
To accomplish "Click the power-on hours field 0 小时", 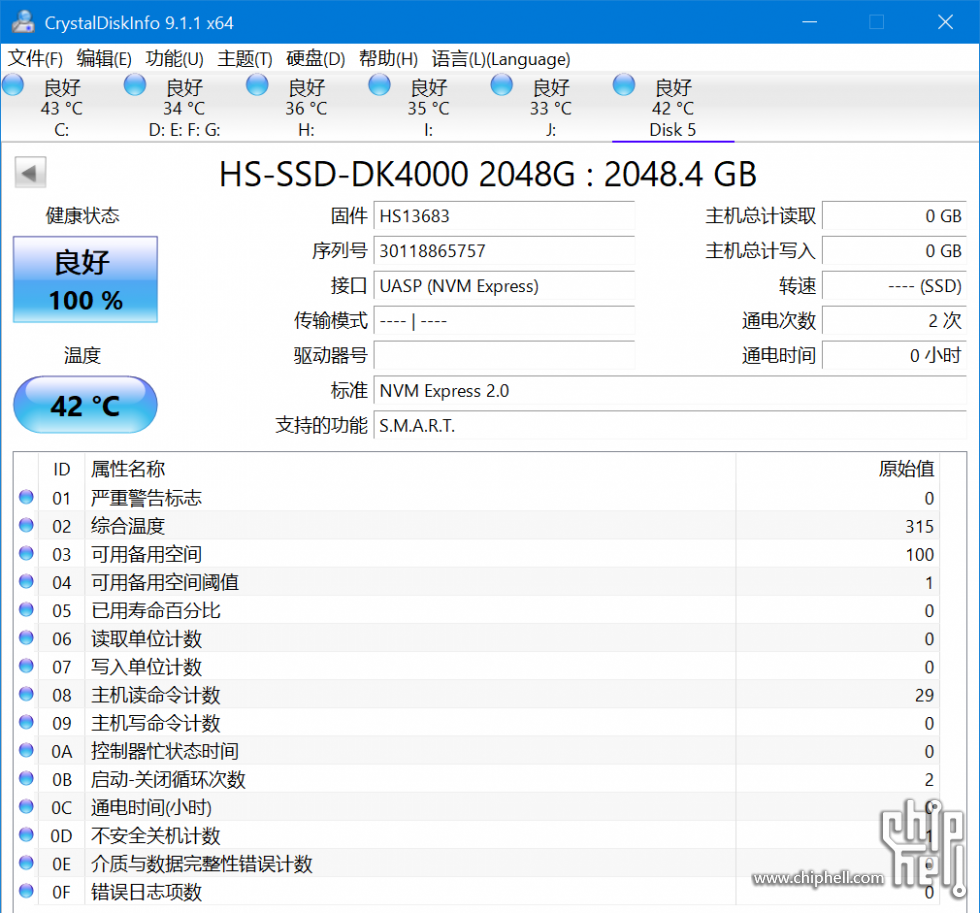I will click(894, 356).
